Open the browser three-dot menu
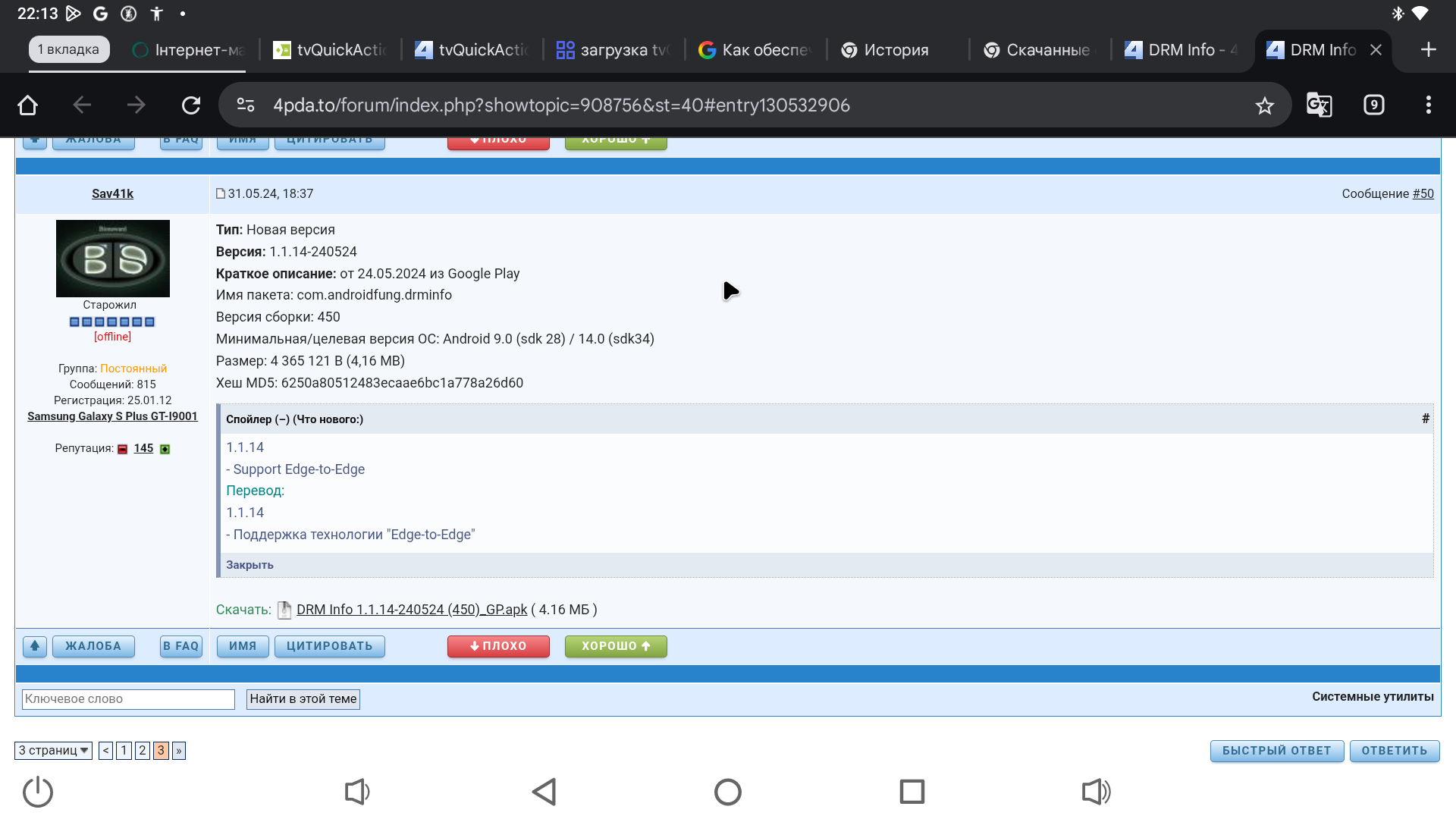 1428,105
